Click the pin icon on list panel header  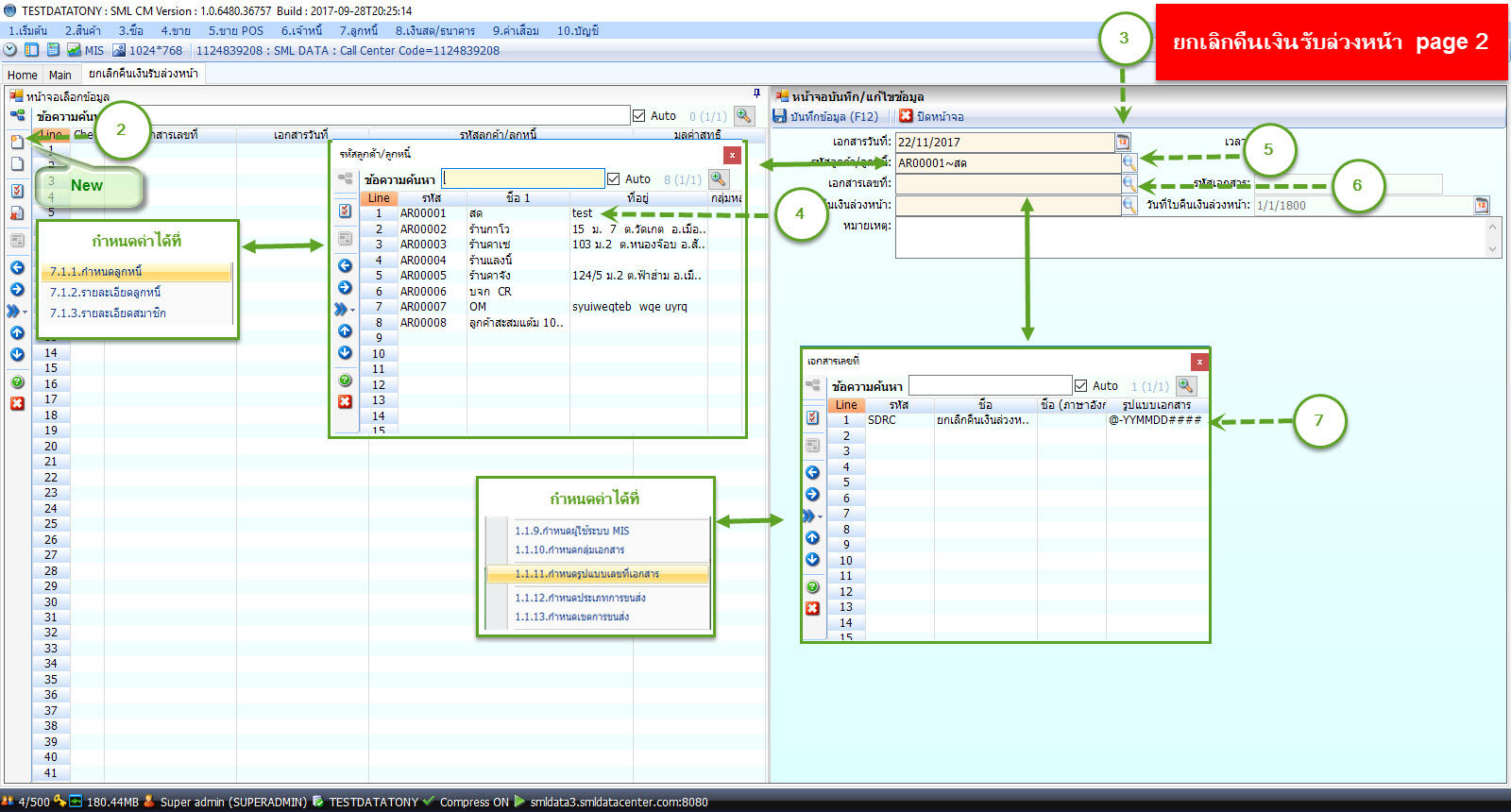(756, 93)
